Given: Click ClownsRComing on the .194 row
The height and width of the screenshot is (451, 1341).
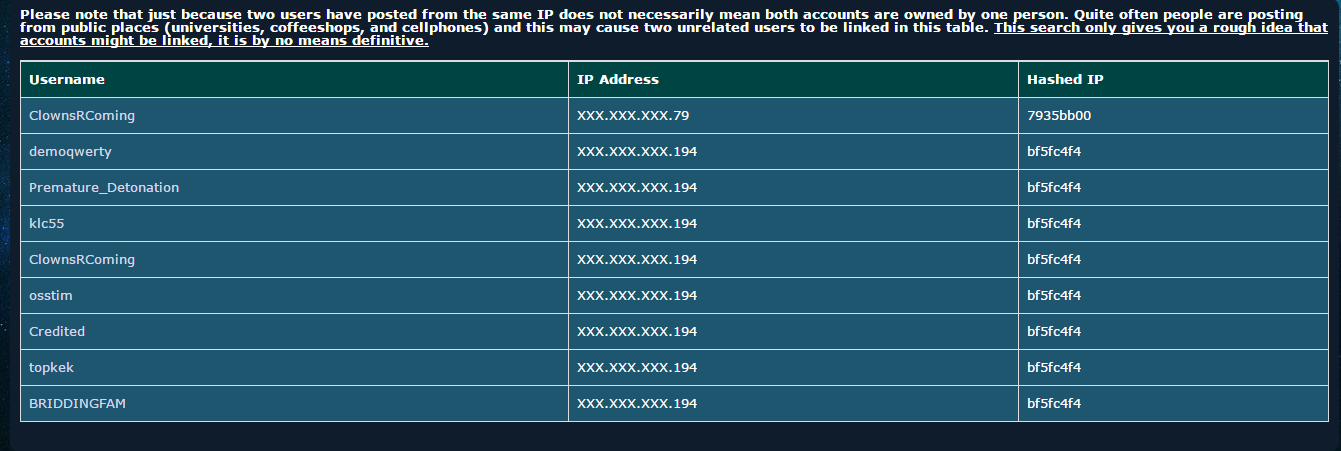Looking at the screenshot, I should click(82, 259).
